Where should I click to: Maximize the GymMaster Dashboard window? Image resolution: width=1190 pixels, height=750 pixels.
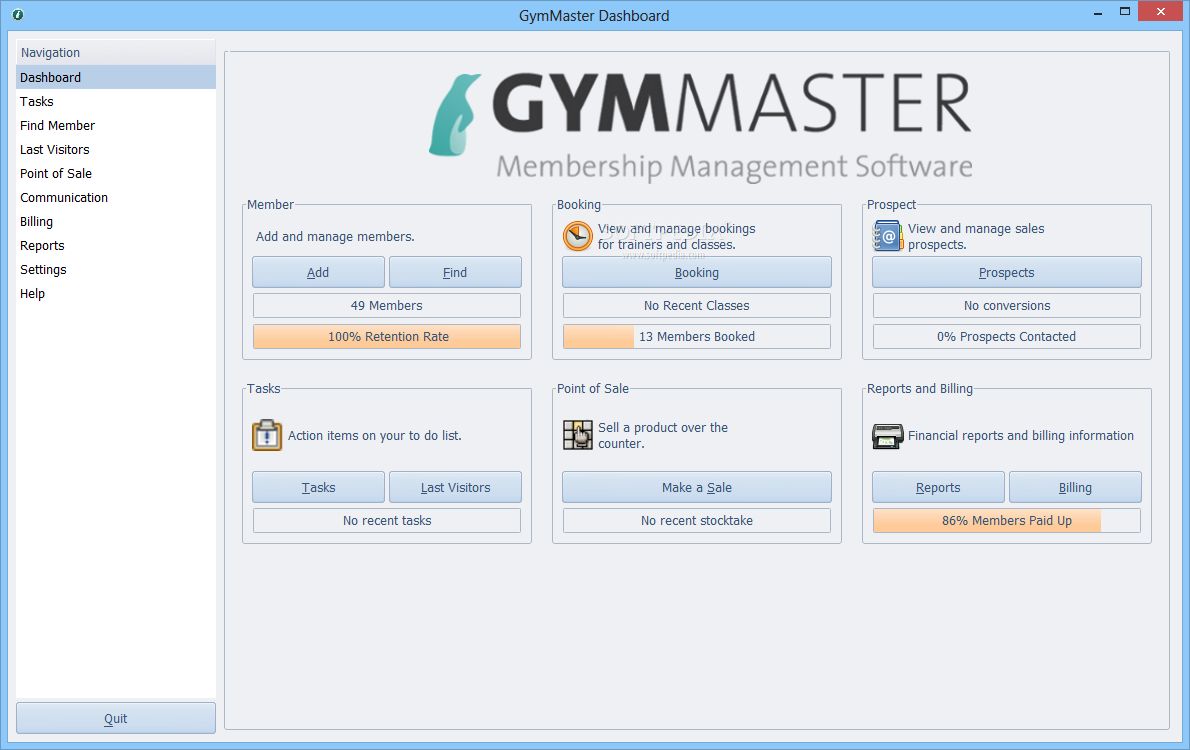pos(1125,11)
